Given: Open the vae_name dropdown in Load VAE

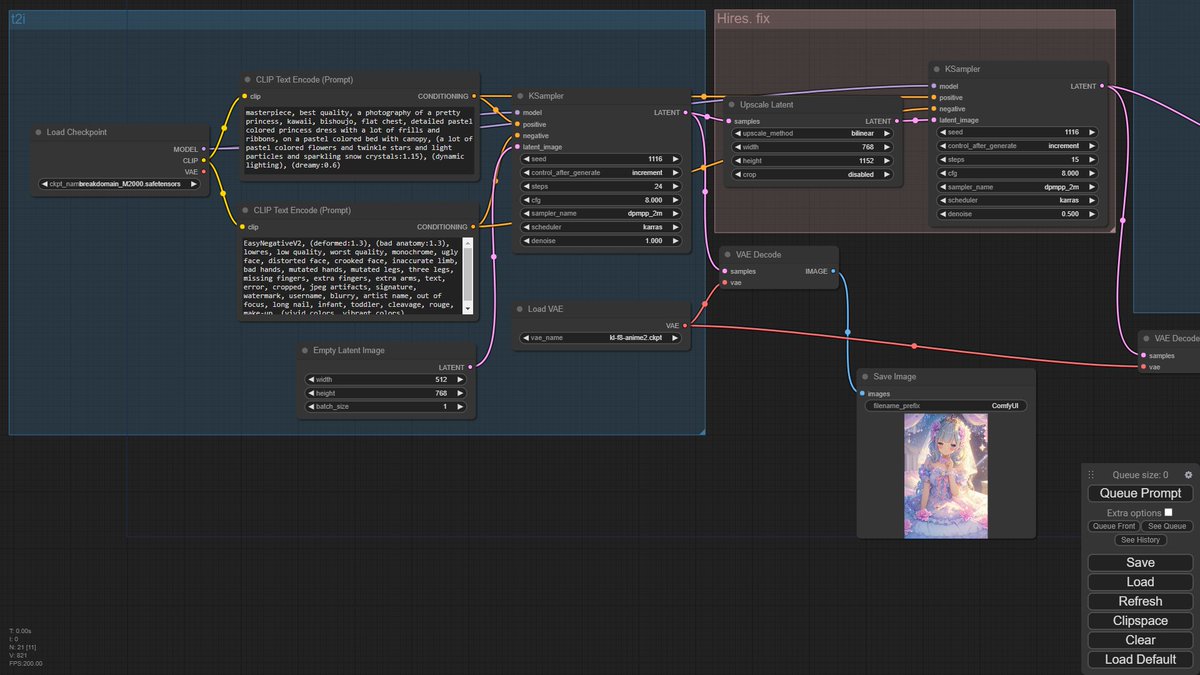Looking at the screenshot, I should [600, 339].
